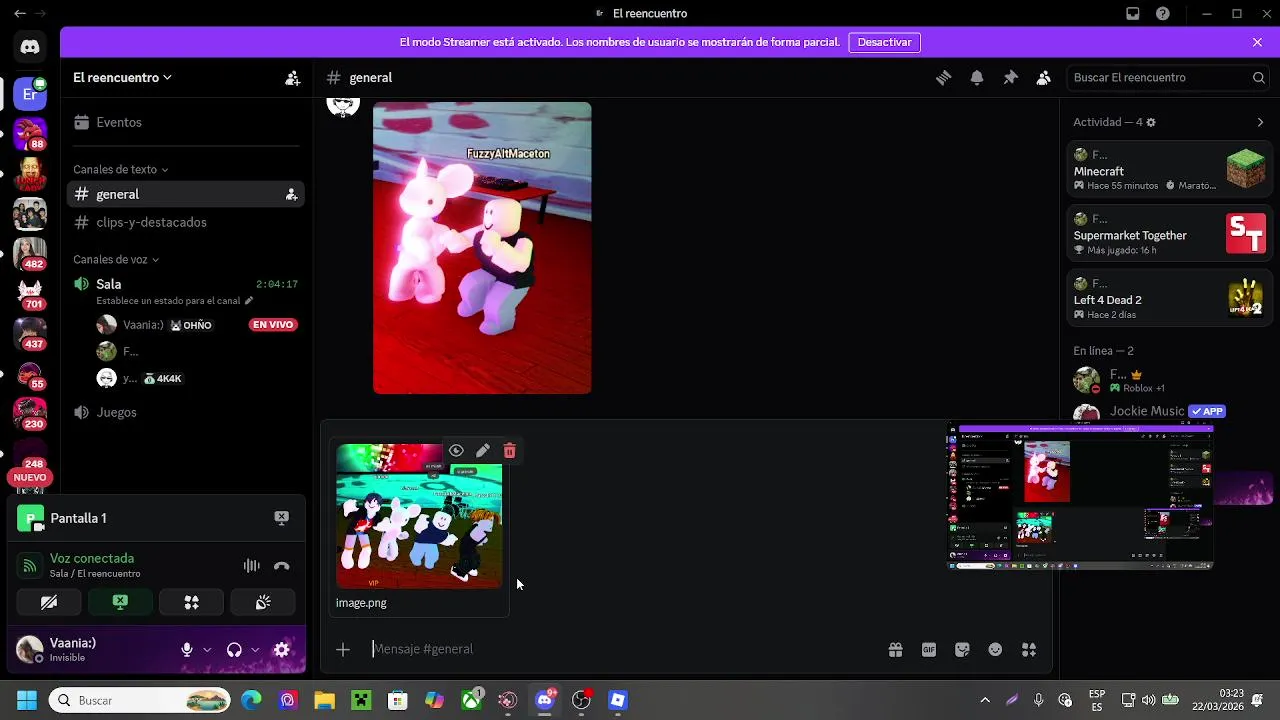This screenshot has width=1280, height=720.
Task: Open the FuzzyAltMaceton Roblox image
Action: (482, 248)
